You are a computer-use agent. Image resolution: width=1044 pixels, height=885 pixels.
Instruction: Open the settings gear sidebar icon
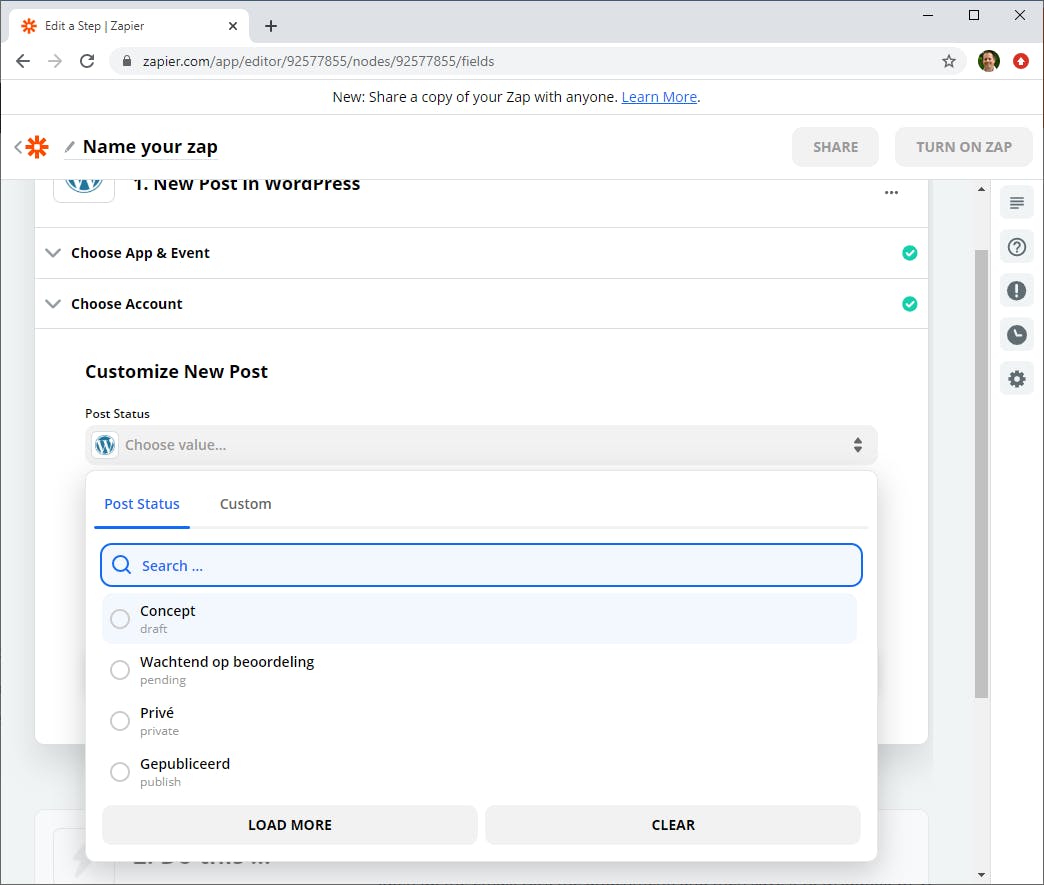coord(1017,379)
